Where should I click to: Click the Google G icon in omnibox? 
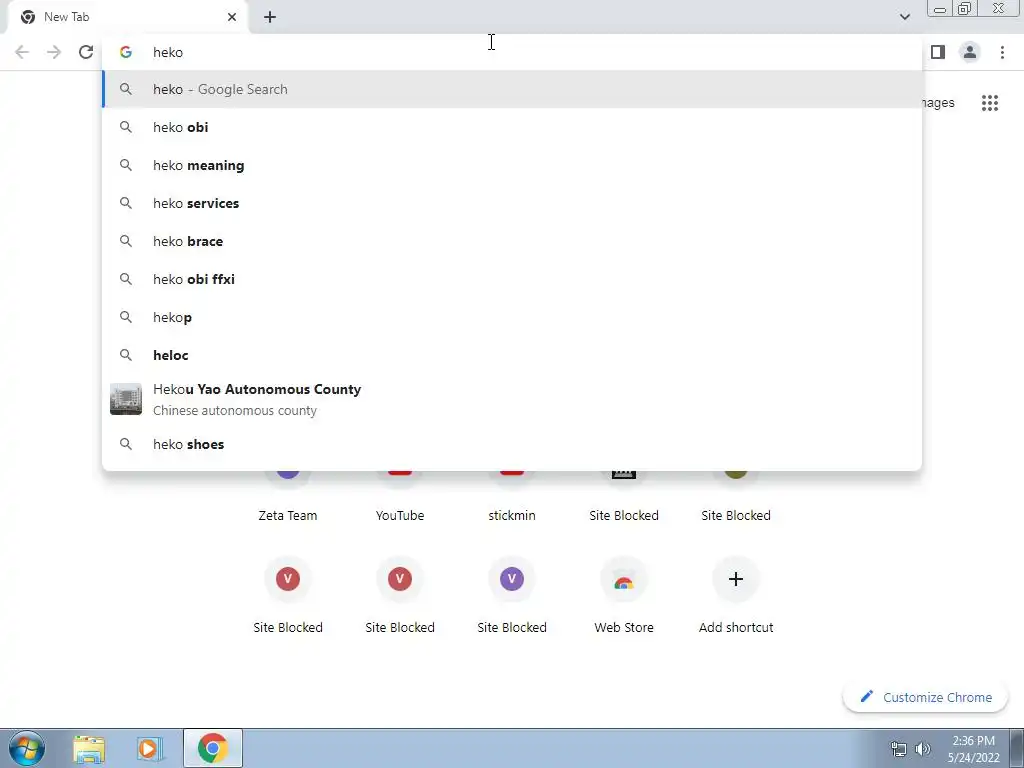(126, 52)
